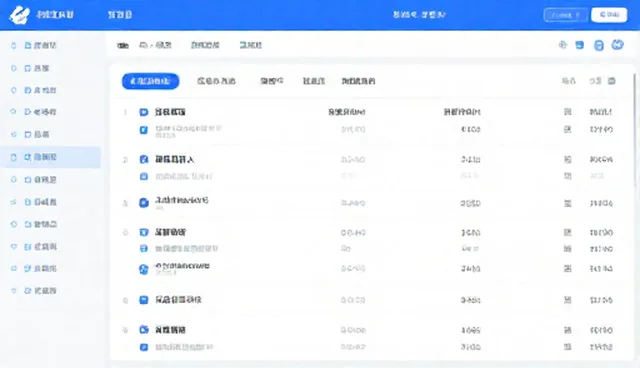This screenshot has width=640, height=368.
Task: Switch to the fourth tab in the tab row
Action: (313, 81)
